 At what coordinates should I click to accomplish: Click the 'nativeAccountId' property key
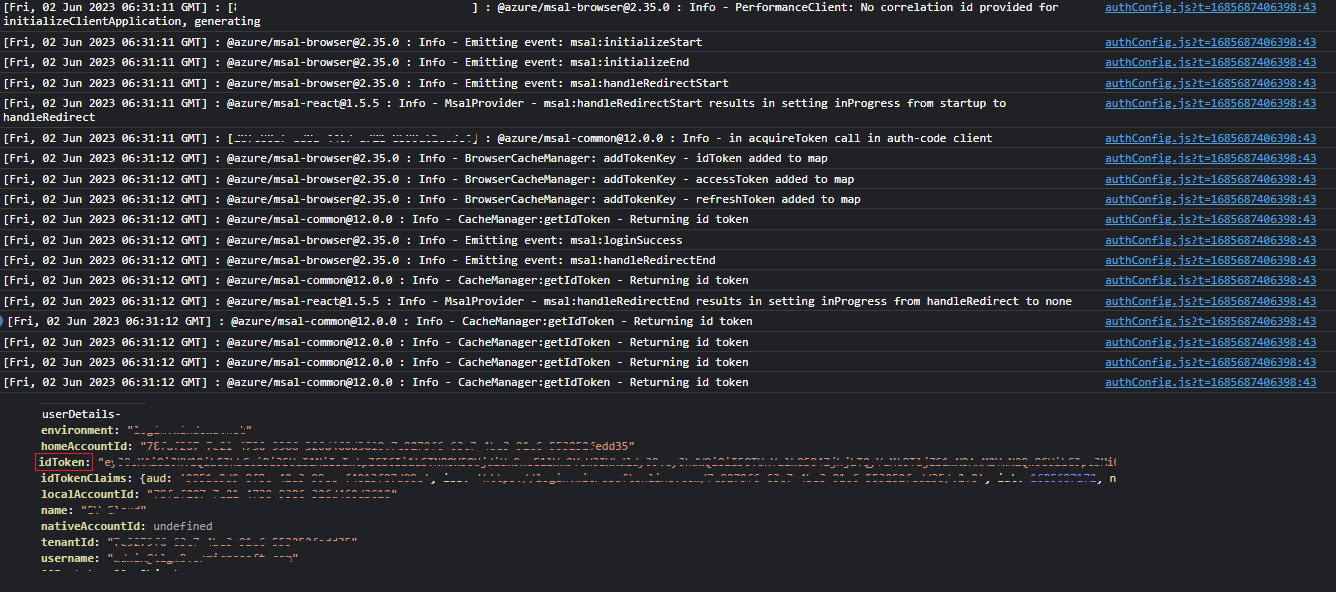tap(93, 526)
